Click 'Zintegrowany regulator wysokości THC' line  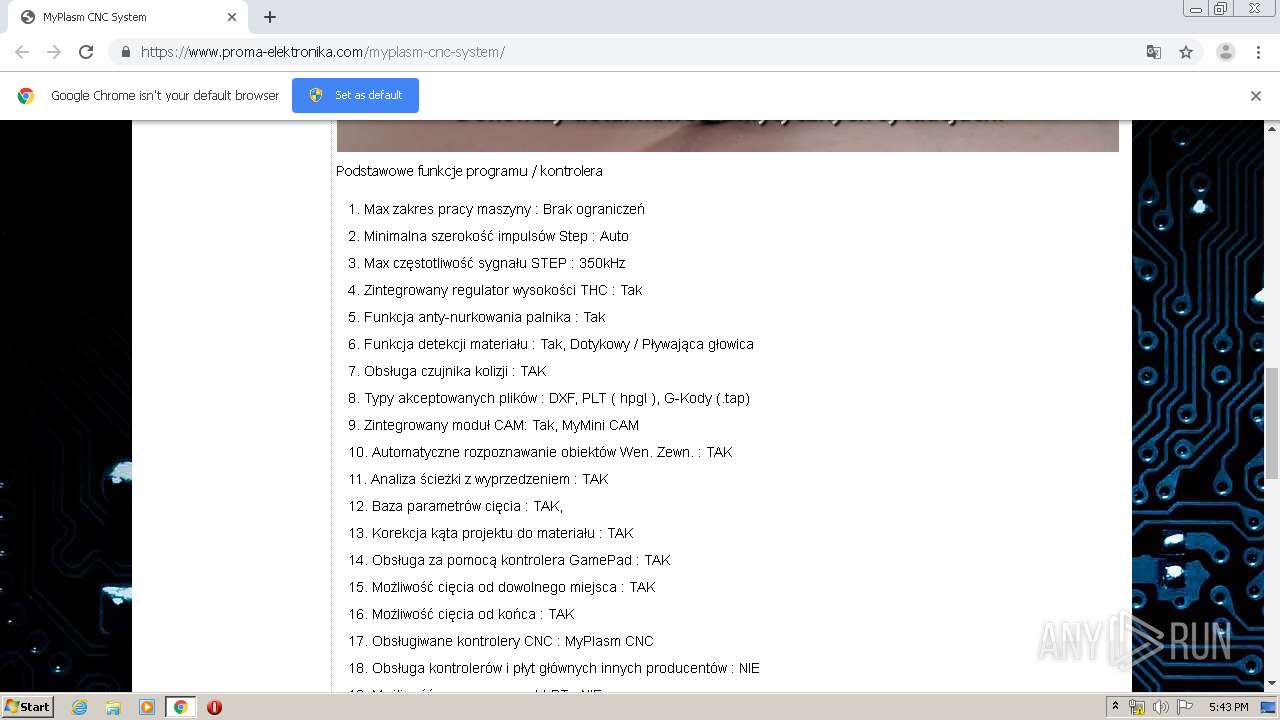(503, 290)
